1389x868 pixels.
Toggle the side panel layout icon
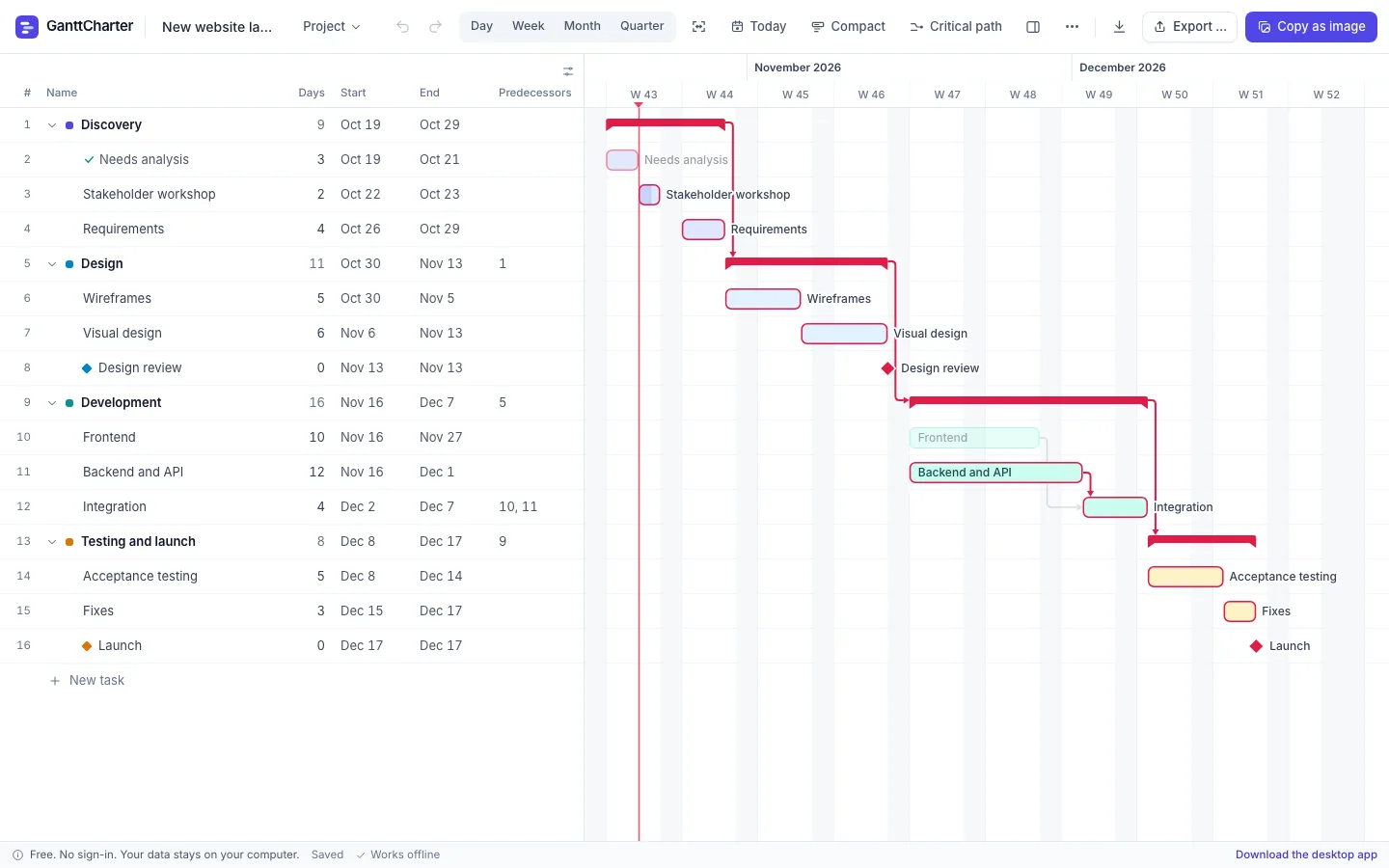[1033, 27]
